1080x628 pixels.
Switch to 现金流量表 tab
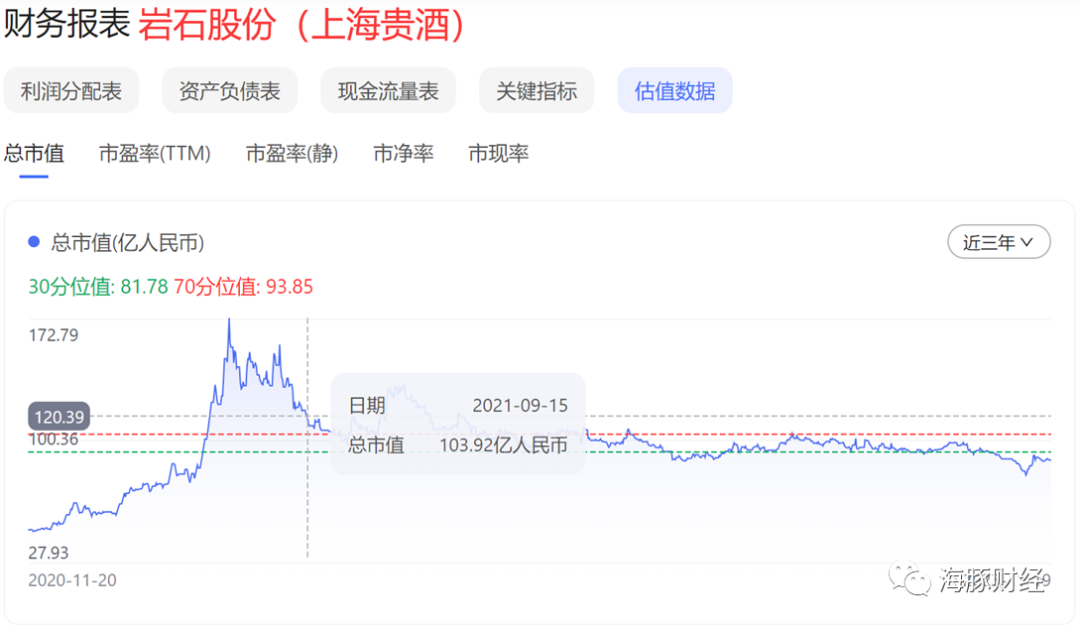pos(388,91)
